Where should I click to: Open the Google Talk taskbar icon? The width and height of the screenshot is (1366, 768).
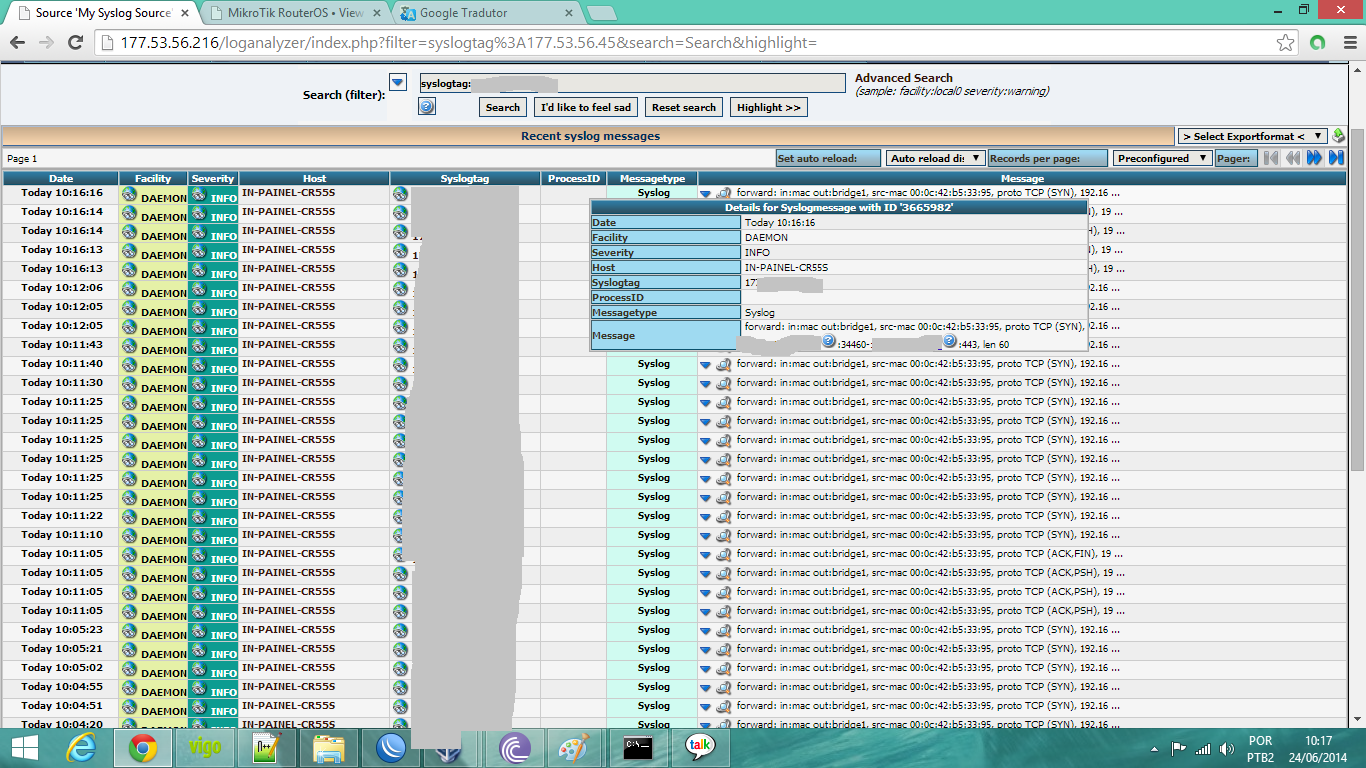700,747
